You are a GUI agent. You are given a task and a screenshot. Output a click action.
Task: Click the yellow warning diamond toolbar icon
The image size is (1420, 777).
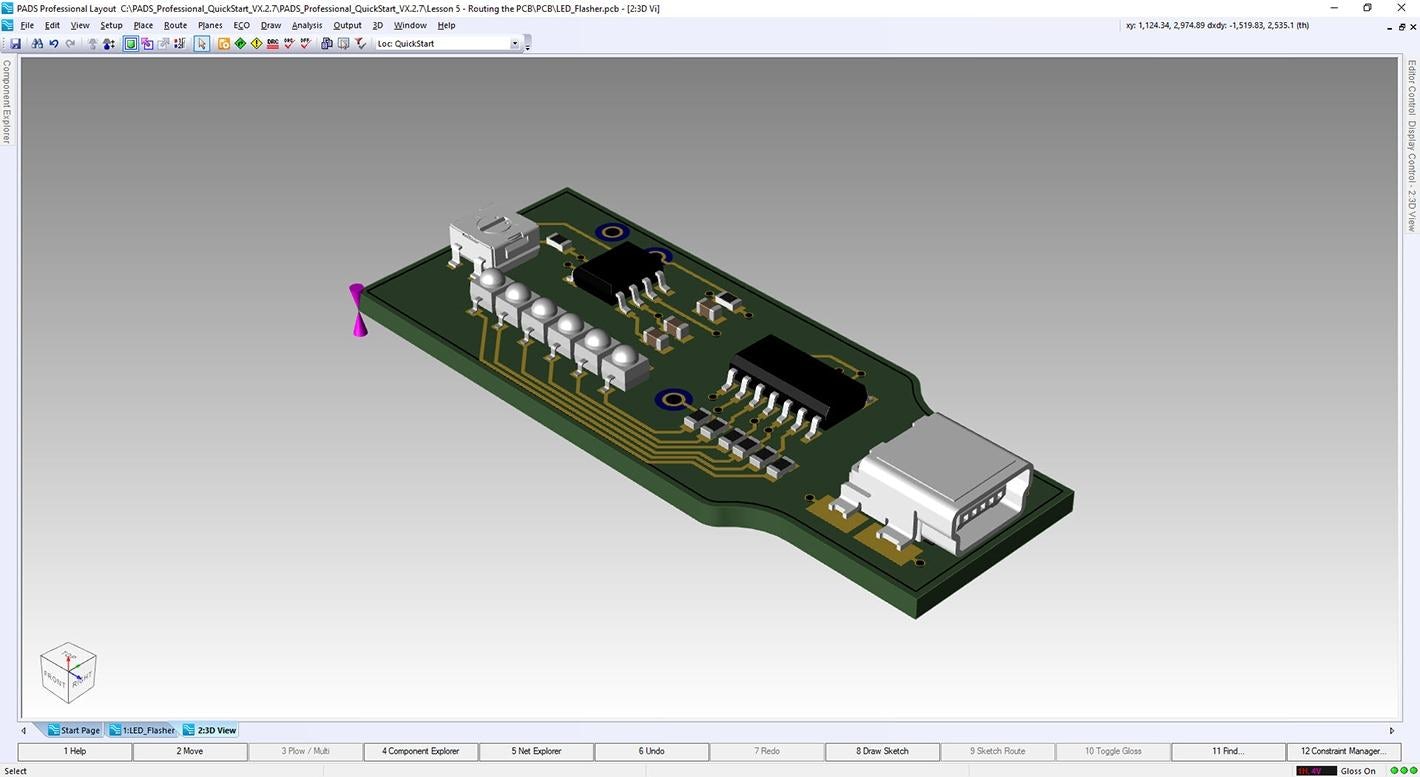click(255, 43)
